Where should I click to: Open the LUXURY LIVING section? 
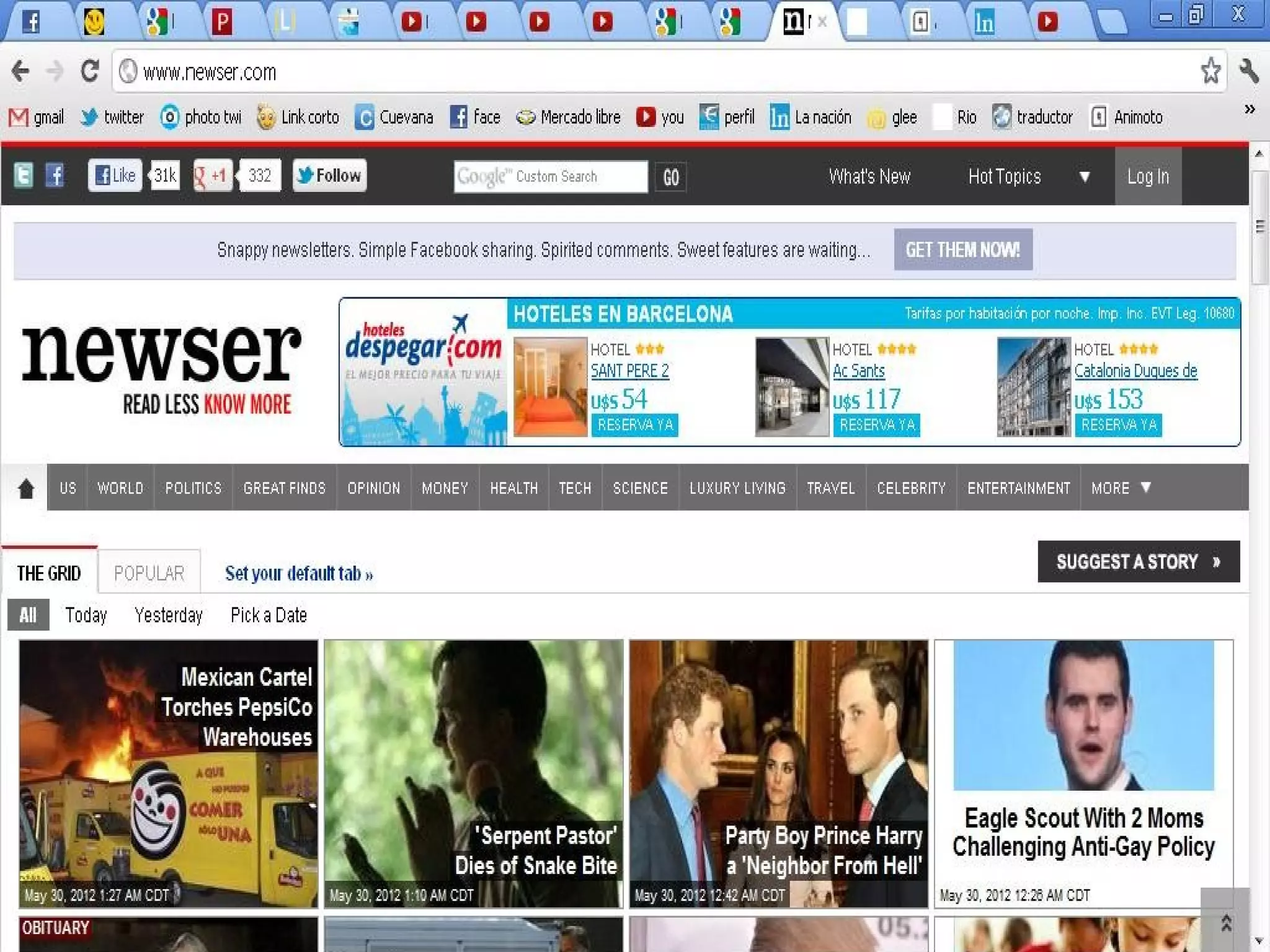tap(737, 488)
